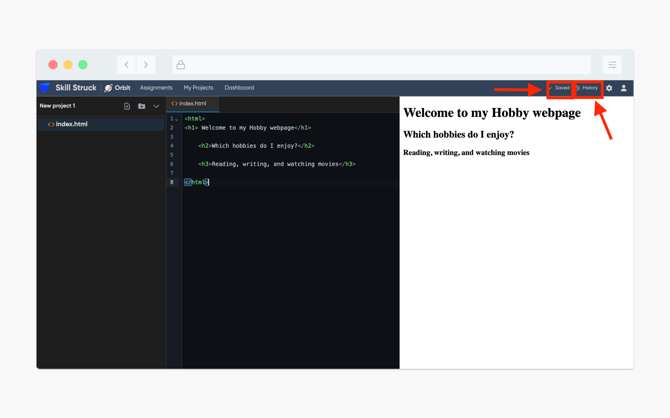Open the browser menu lines icon

tap(612, 65)
